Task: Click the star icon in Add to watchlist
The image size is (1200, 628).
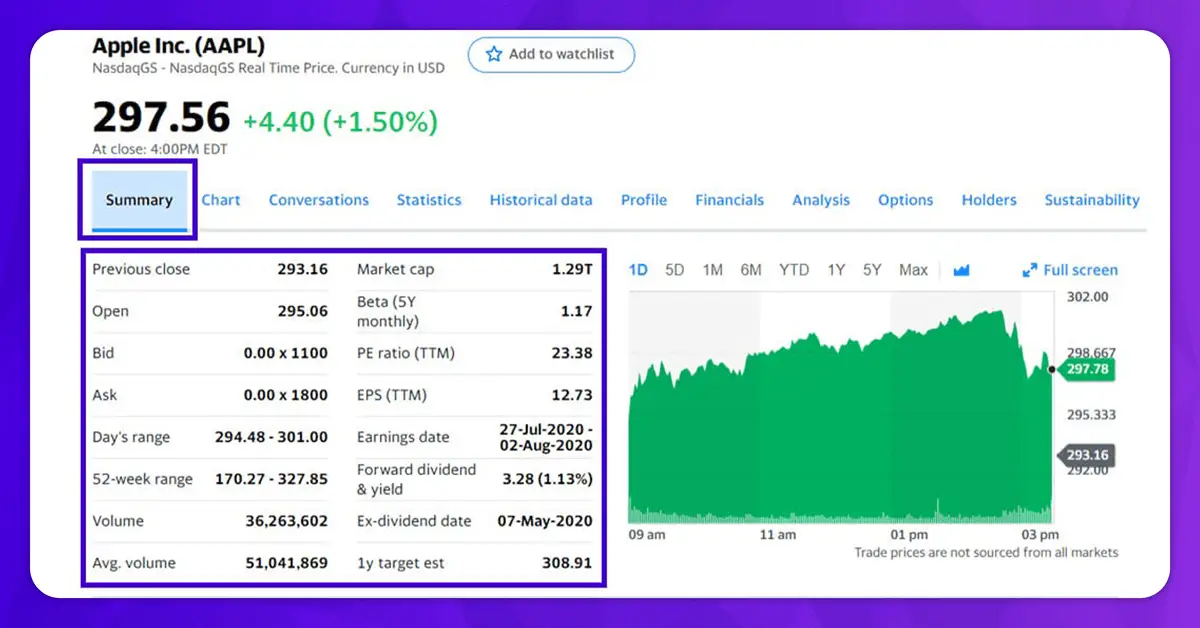Action: pos(494,54)
